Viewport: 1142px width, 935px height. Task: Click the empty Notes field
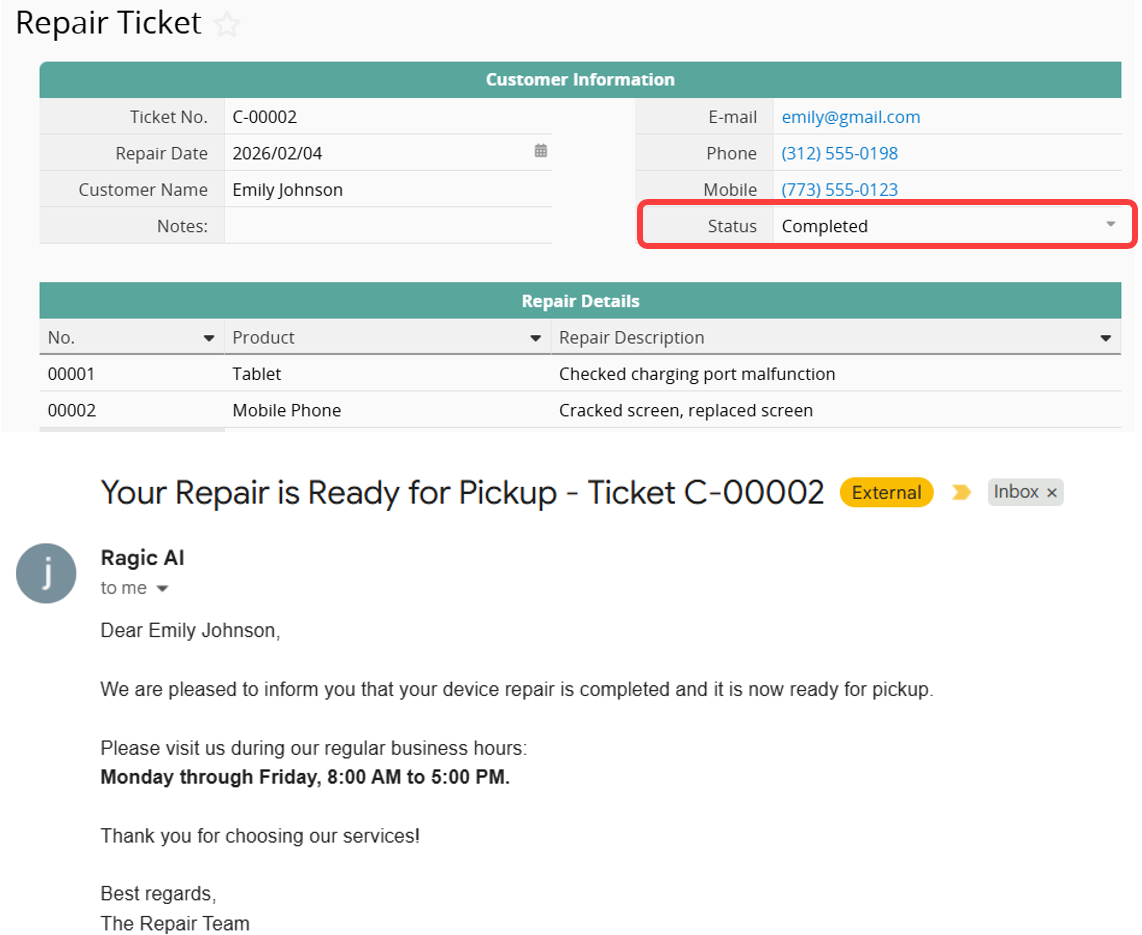(387, 226)
